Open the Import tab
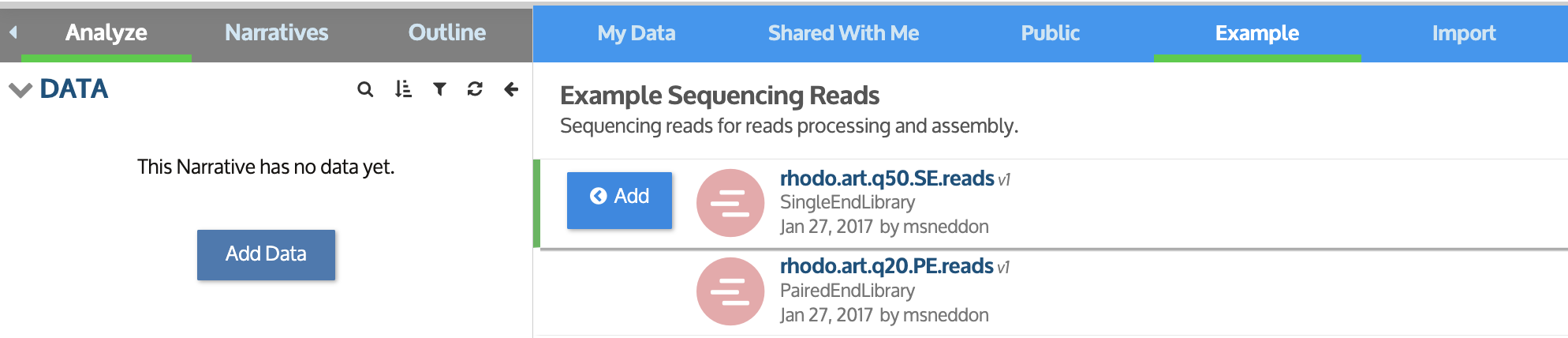Viewport: 1568px width, 338px height. coord(1464,34)
